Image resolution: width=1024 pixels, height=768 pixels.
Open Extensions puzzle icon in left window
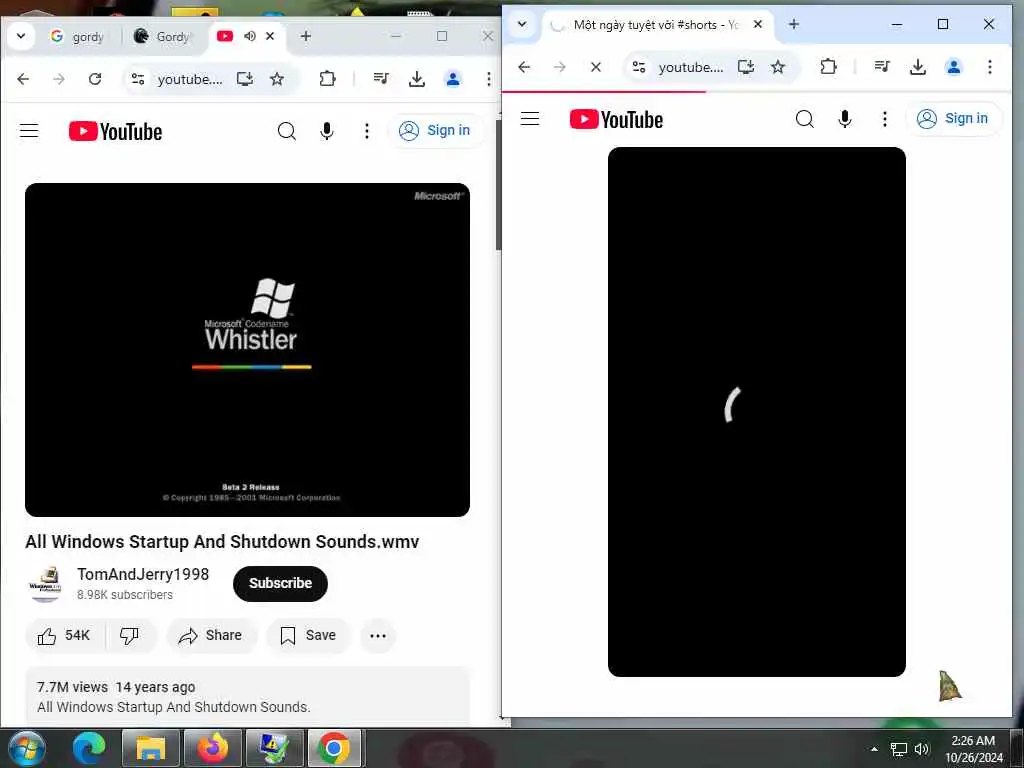[327, 79]
